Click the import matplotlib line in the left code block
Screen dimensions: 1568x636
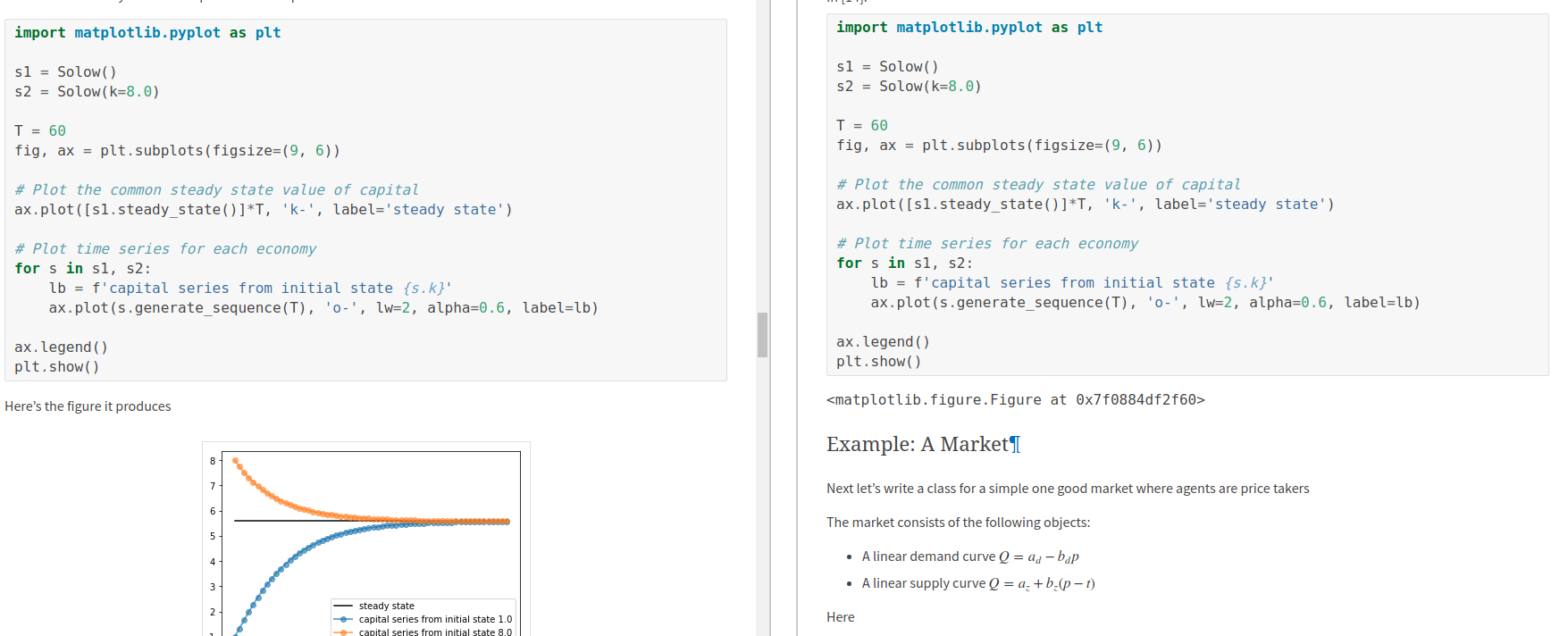pos(147,33)
